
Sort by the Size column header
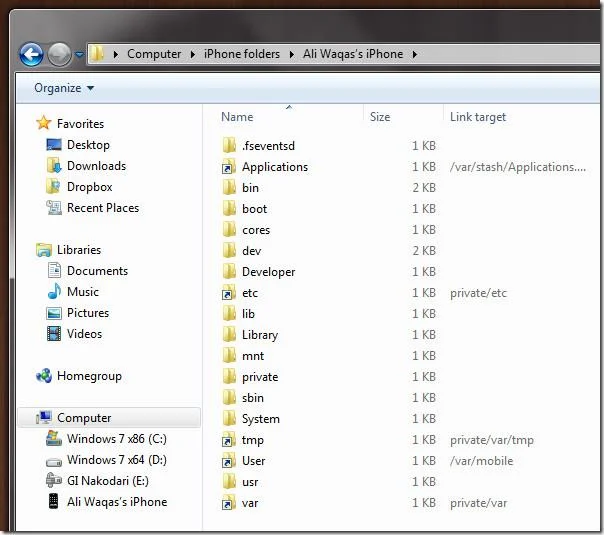tap(380, 117)
